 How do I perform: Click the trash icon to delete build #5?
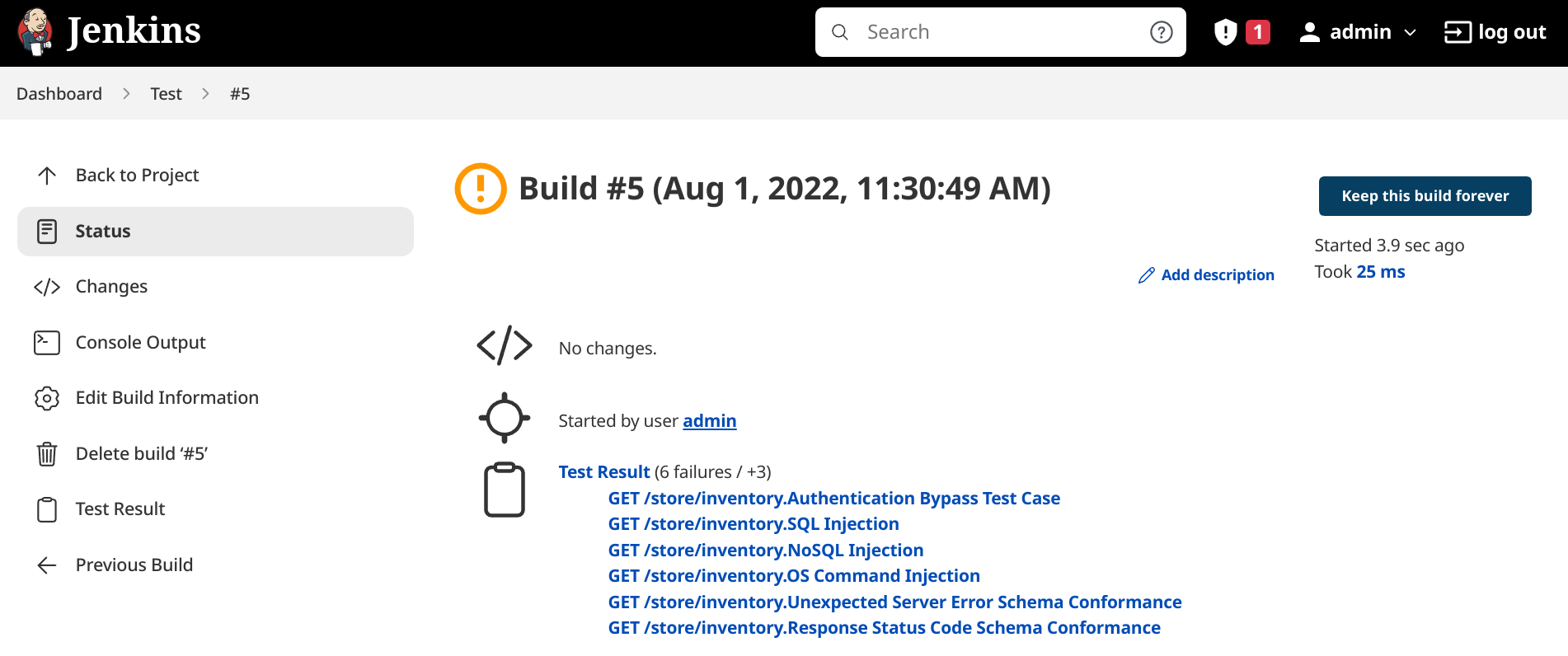click(47, 453)
